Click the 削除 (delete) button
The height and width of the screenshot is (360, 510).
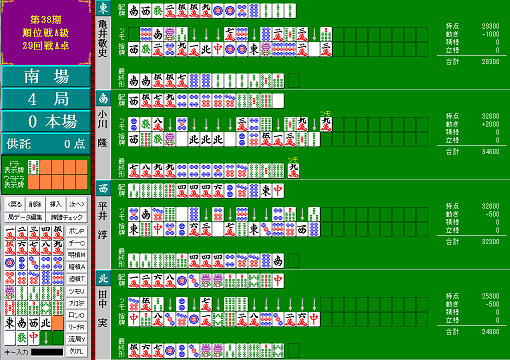pyautogui.click(x=35, y=204)
